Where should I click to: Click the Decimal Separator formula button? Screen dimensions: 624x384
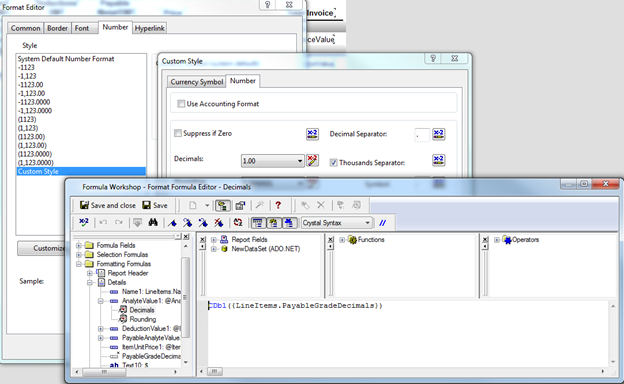click(x=439, y=134)
